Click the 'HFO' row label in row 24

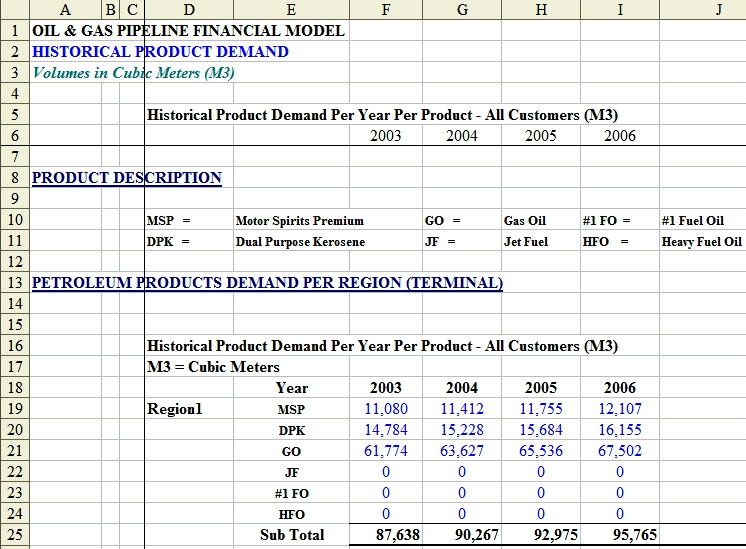[x=292, y=514]
